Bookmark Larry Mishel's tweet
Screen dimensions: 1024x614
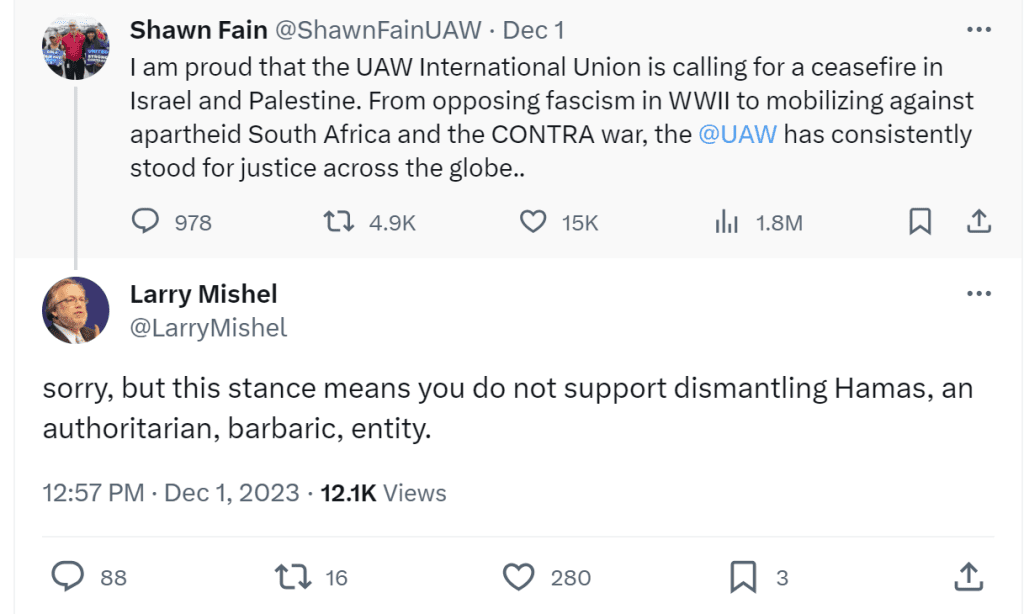coord(742,576)
